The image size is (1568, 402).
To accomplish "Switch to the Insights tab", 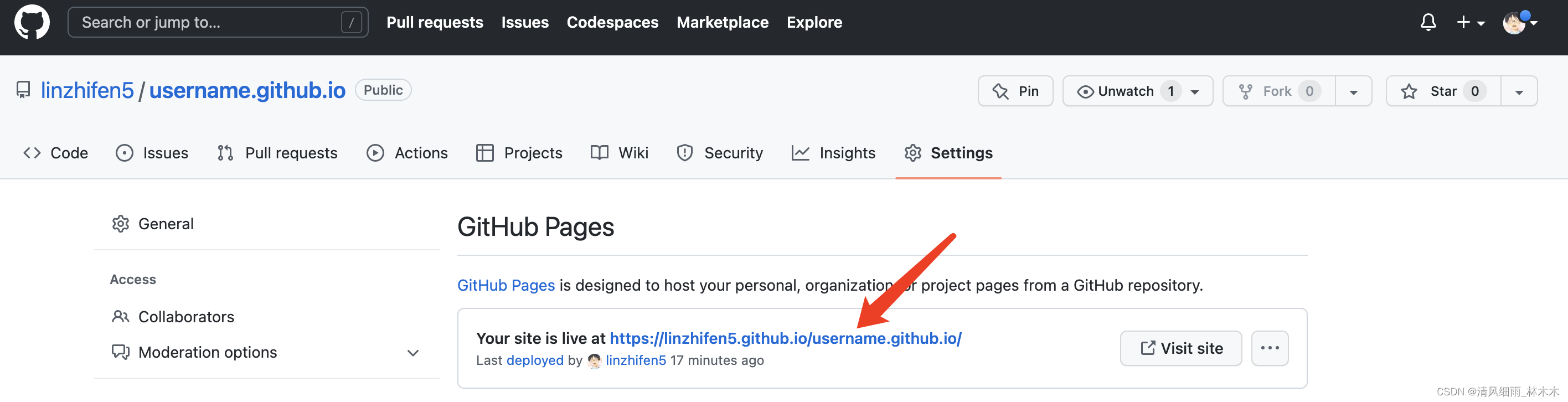I will pos(833,153).
